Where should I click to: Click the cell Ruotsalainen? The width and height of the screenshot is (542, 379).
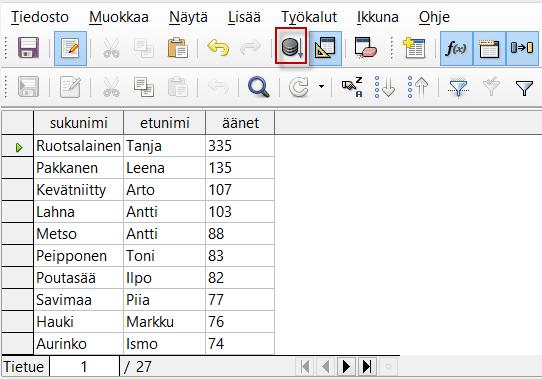point(78,146)
